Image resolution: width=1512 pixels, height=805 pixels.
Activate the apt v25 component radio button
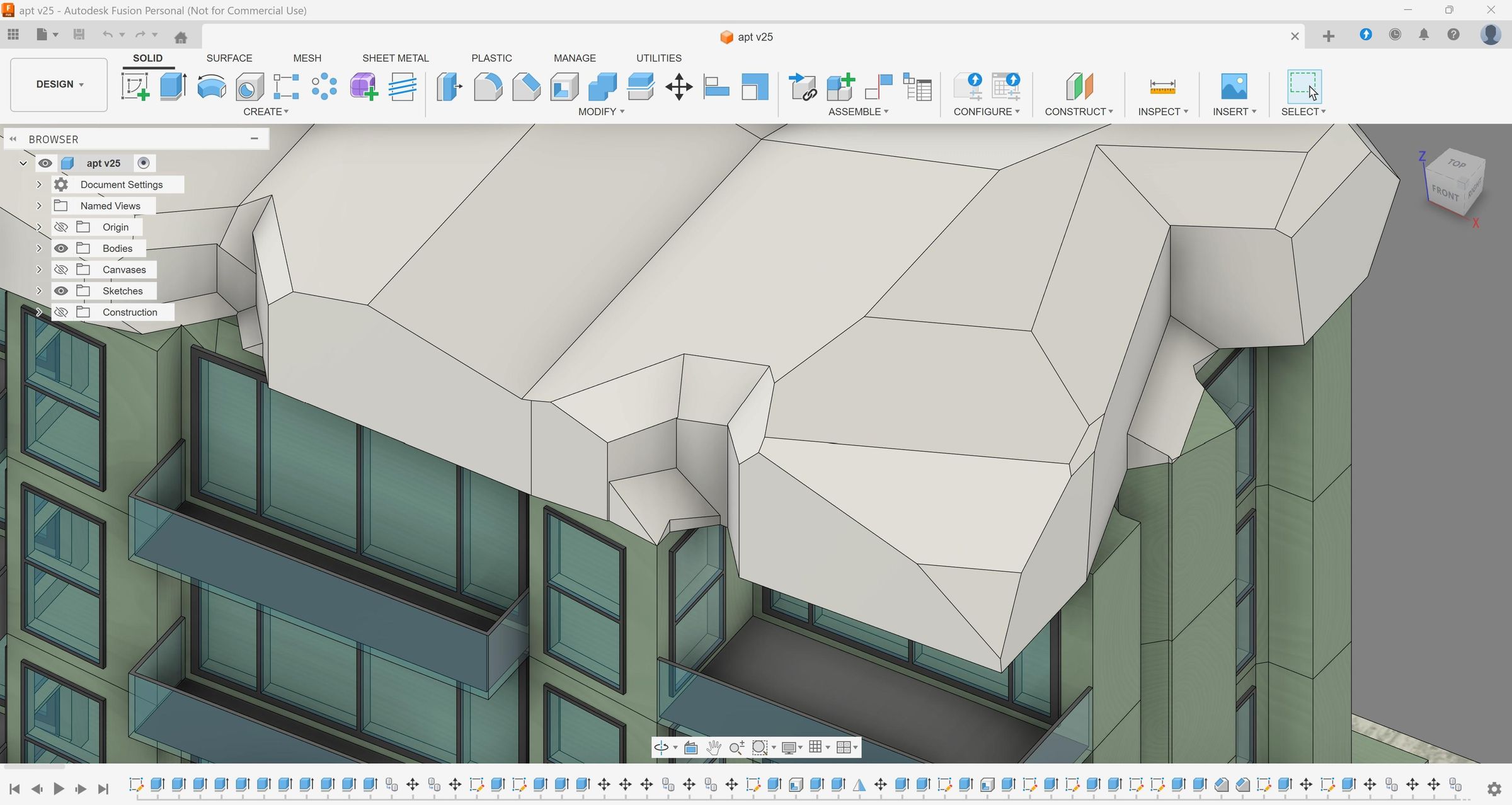(144, 163)
